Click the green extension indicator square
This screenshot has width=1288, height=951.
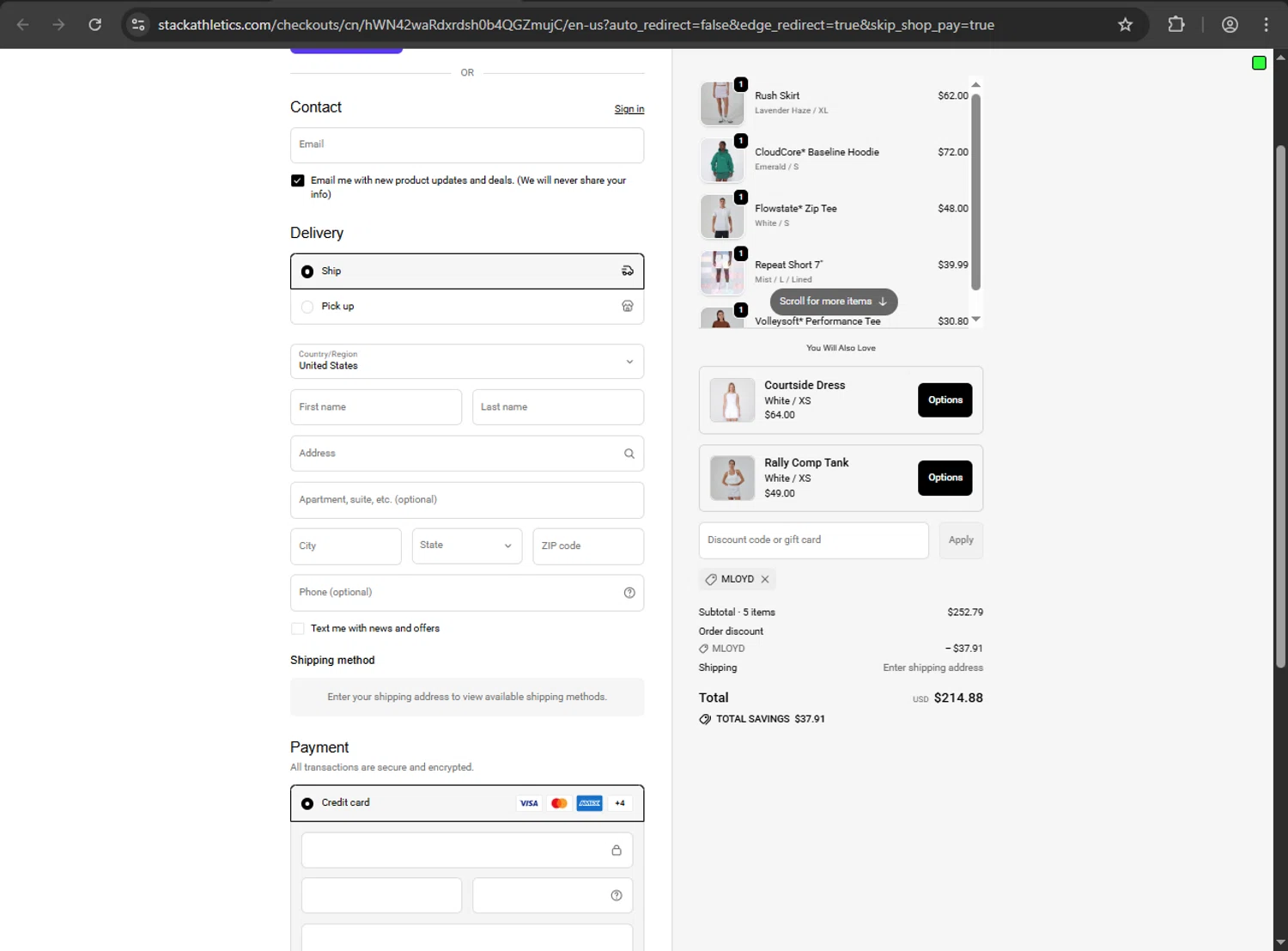[1259, 63]
